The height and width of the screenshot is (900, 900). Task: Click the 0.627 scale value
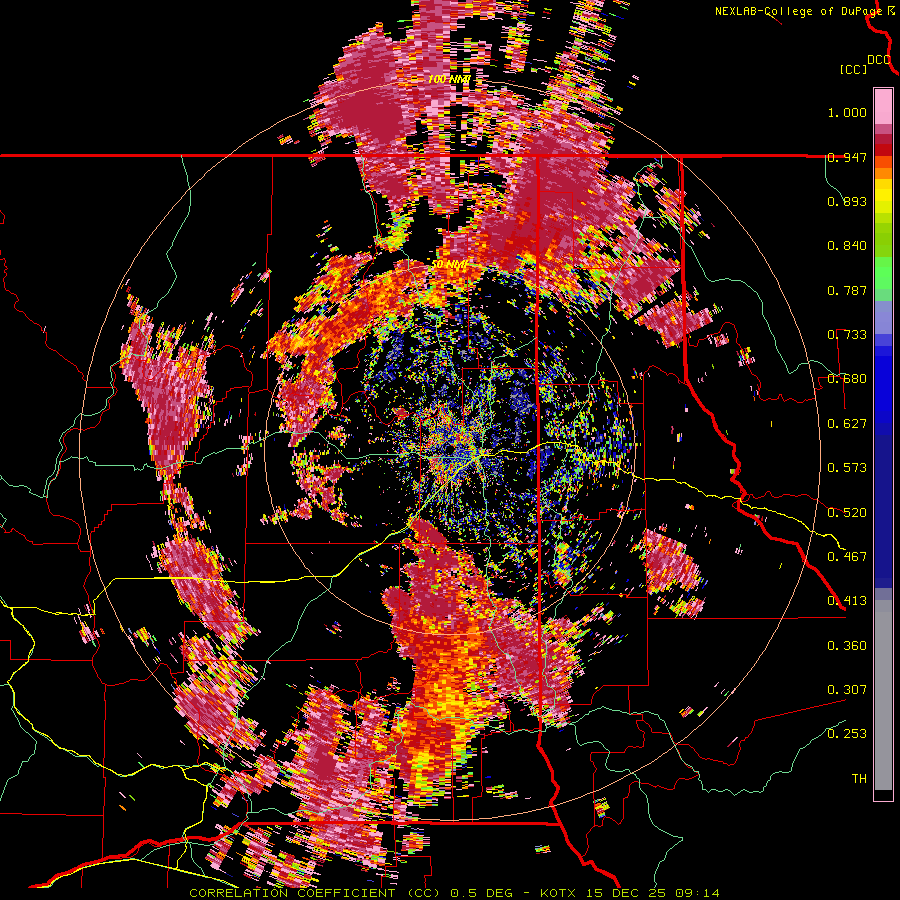(847, 424)
